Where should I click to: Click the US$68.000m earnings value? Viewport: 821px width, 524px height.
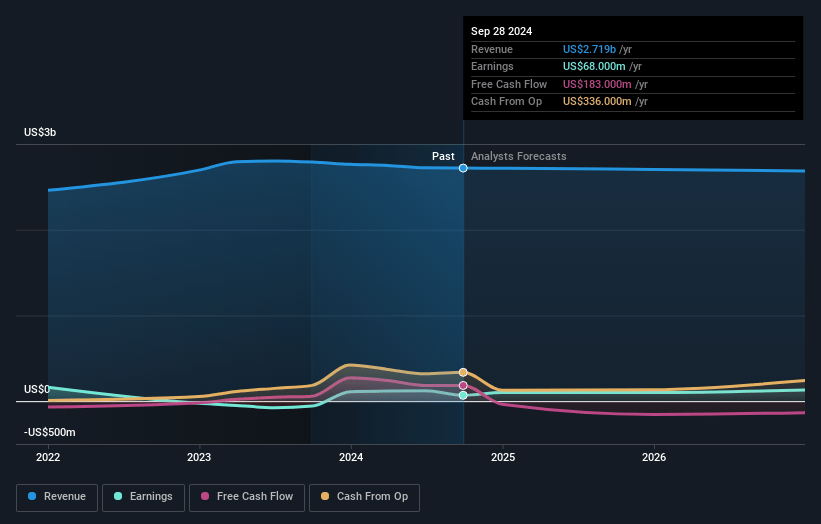(x=594, y=66)
